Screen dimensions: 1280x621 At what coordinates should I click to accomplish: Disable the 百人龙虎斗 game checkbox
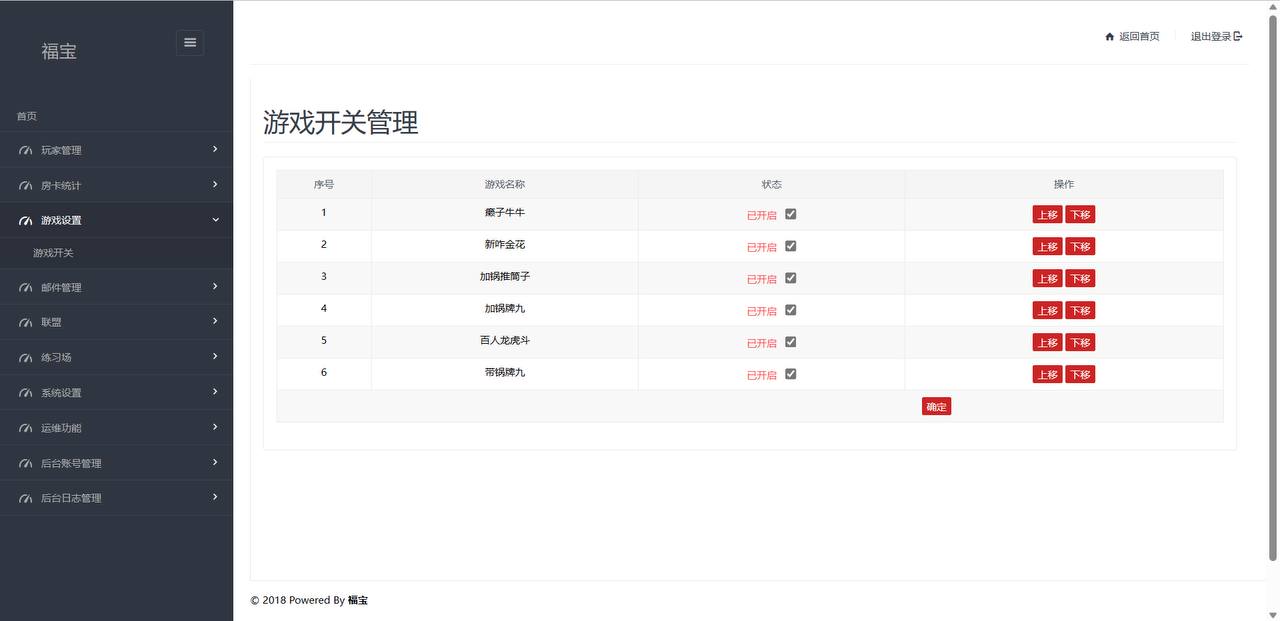[791, 342]
